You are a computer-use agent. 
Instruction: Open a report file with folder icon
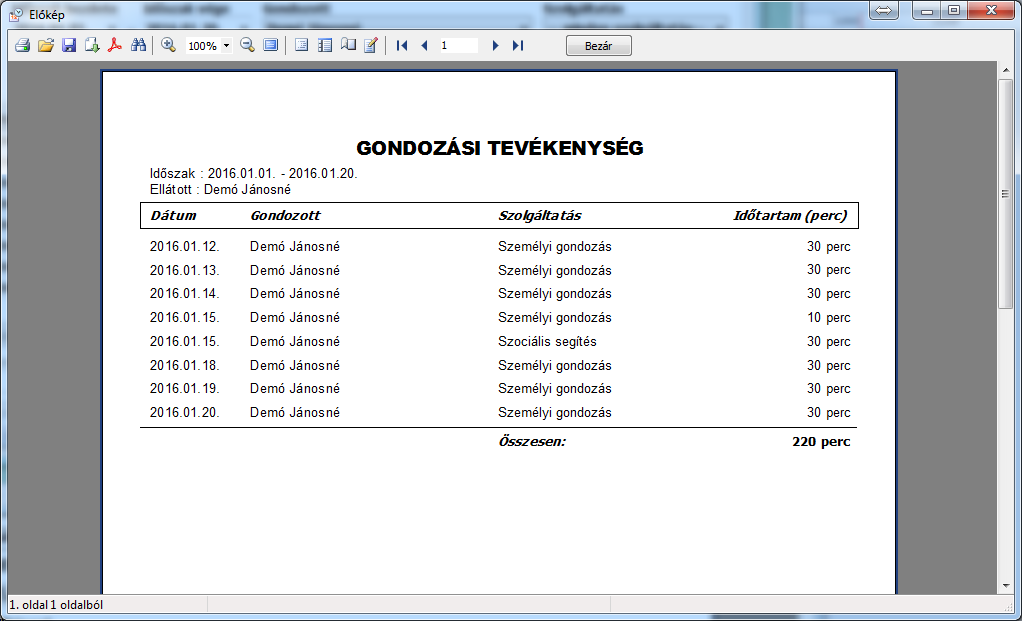click(45, 46)
